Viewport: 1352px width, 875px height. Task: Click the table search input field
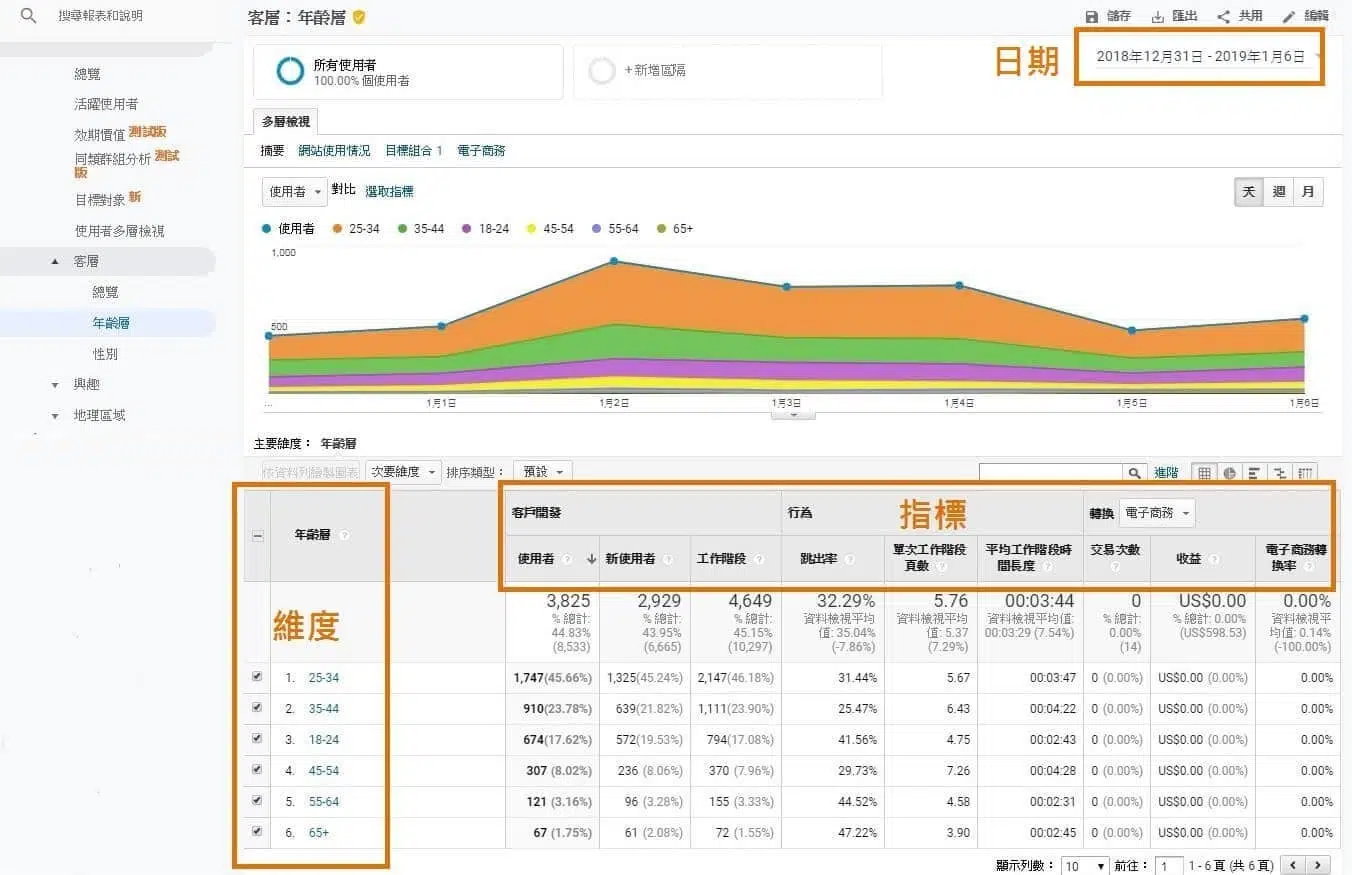click(x=1051, y=473)
